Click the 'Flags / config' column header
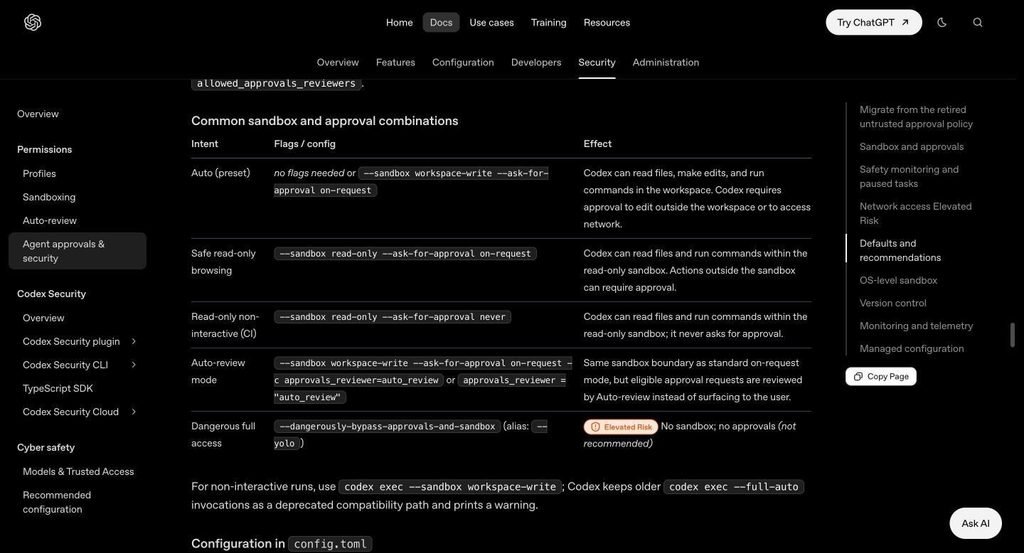The image size is (1024, 553). coord(304,144)
